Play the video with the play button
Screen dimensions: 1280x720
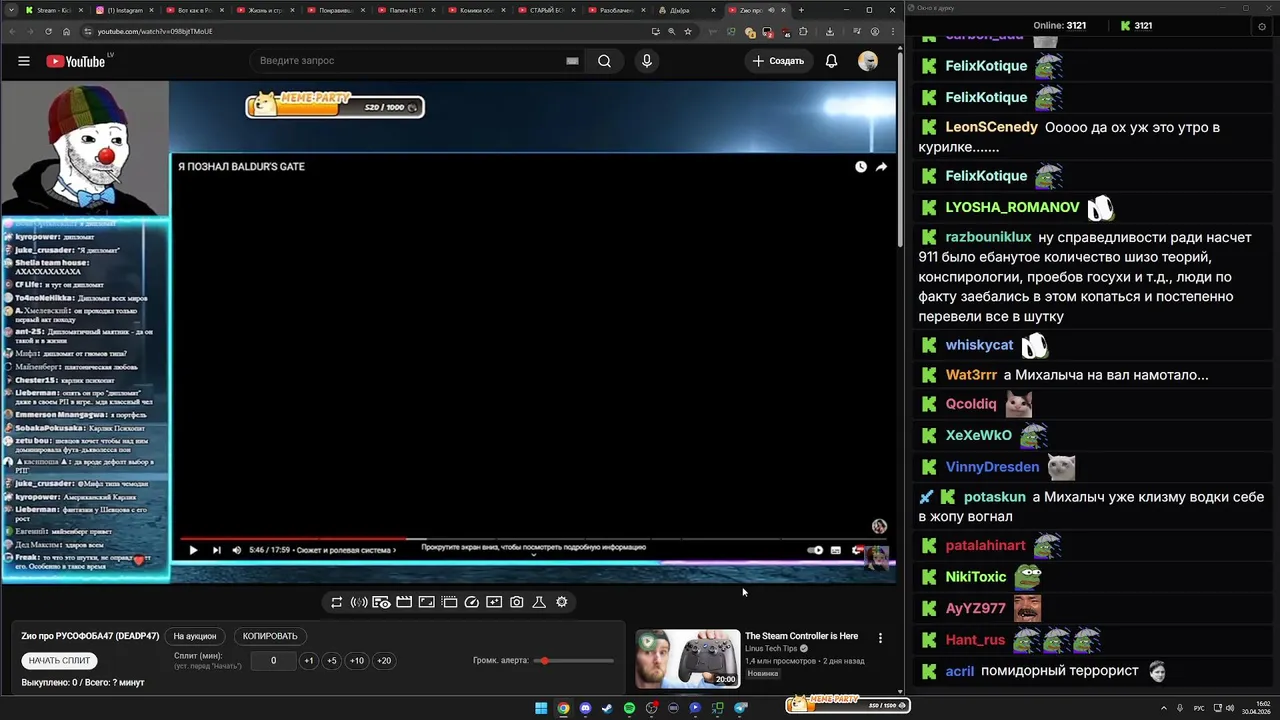point(193,549)
